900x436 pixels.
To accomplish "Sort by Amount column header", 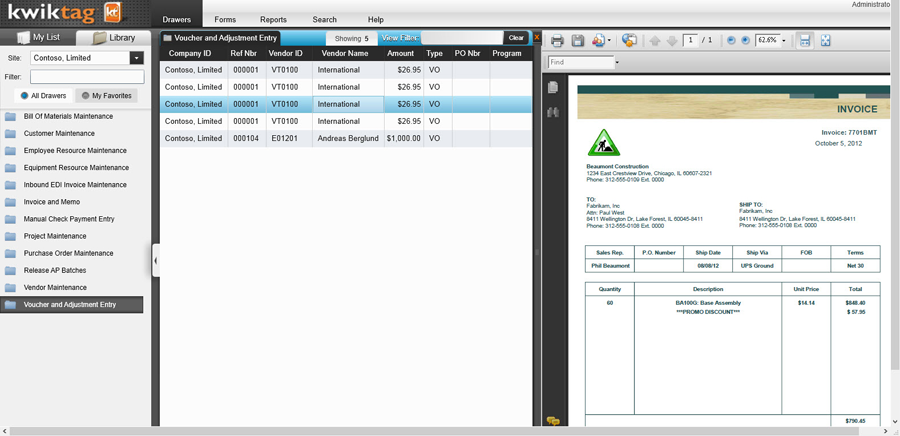I will point(401,53).
